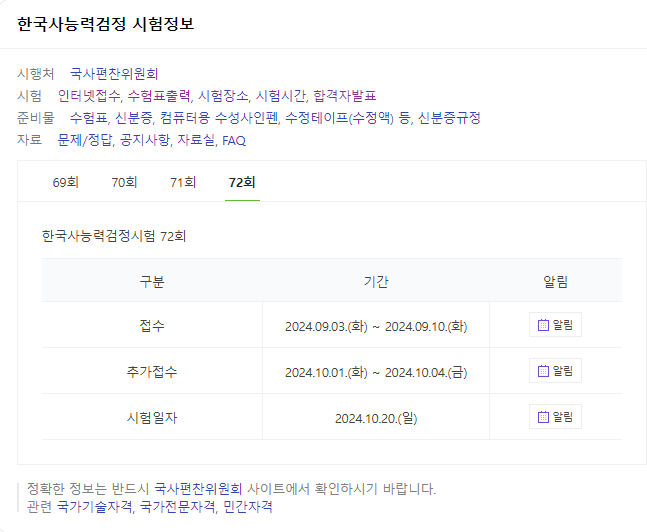The width and height of the screenshot is (647, 532).
Task: Open the 국사편찬위원회 link next to 시행처
Action: pos(114,74)
